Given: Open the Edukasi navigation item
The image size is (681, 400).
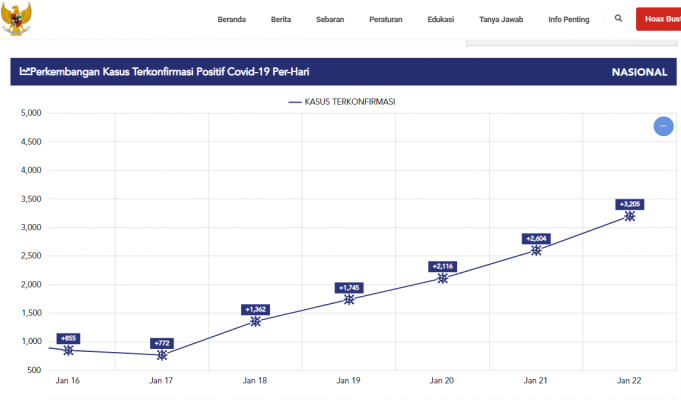Looking at the screenshot, I should [440, 19].
